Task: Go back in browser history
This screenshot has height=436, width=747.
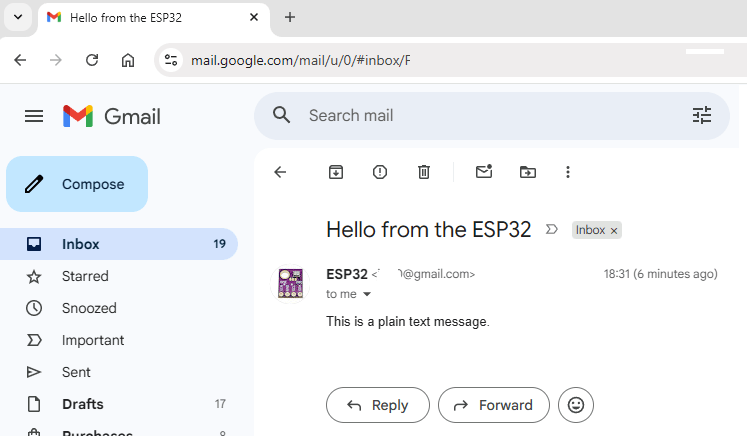Action: pos(20,60)
